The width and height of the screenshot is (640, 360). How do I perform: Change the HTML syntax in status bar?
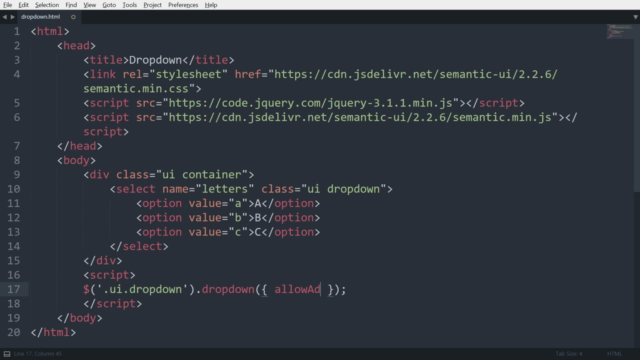[x=614, y=354]
